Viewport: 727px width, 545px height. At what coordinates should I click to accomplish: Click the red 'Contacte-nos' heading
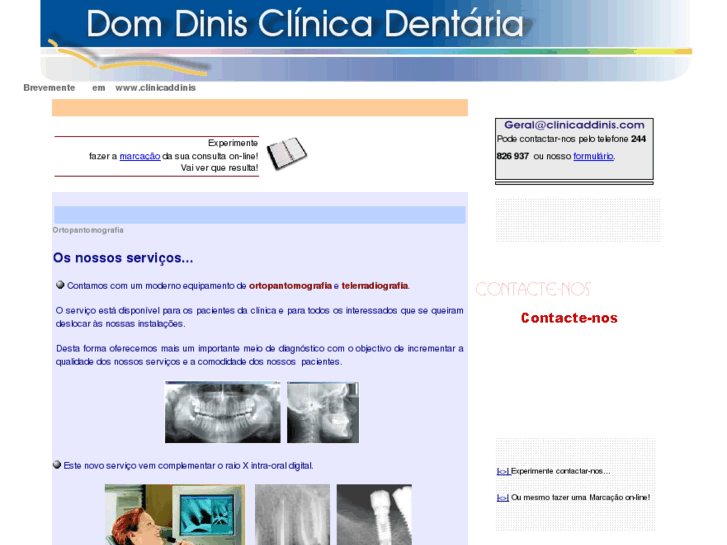pos(569,318)
